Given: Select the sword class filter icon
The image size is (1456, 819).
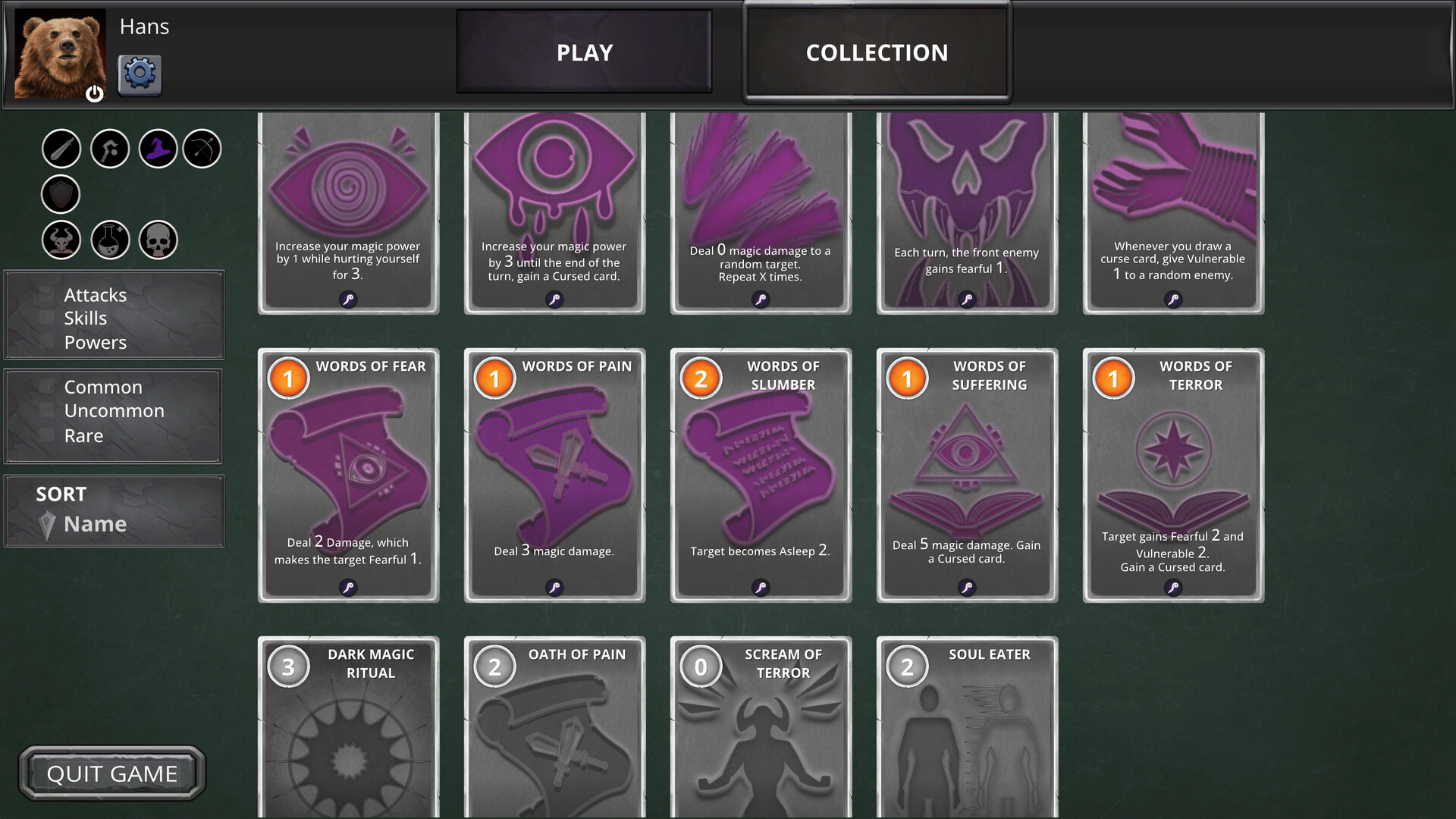Looking at the screenshot, I should click(x=61, y=149).
